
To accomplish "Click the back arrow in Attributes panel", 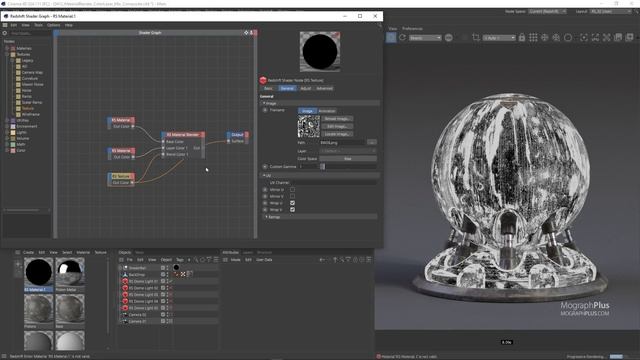I will coord(322,260).
